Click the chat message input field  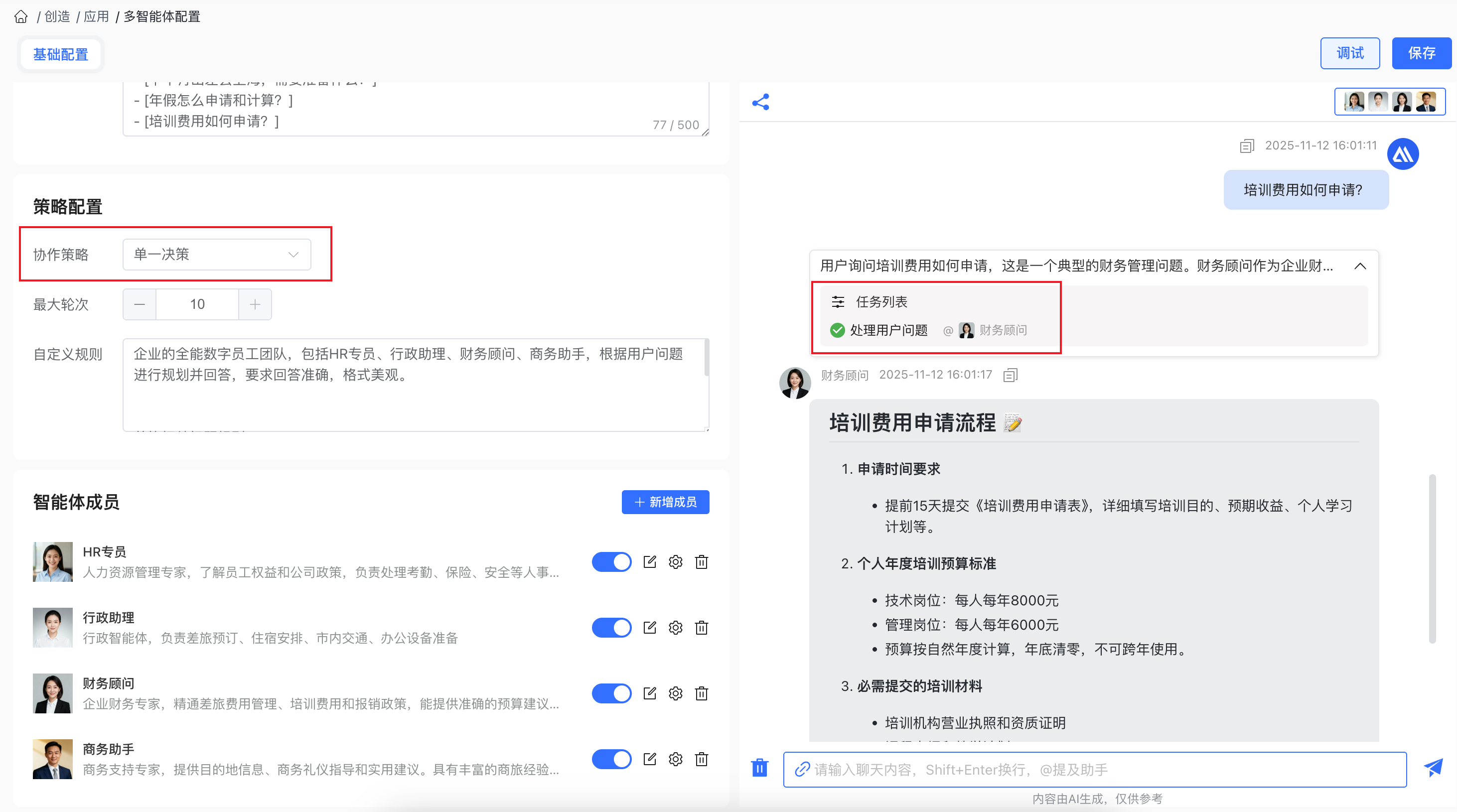click(x=1095, y=769)
